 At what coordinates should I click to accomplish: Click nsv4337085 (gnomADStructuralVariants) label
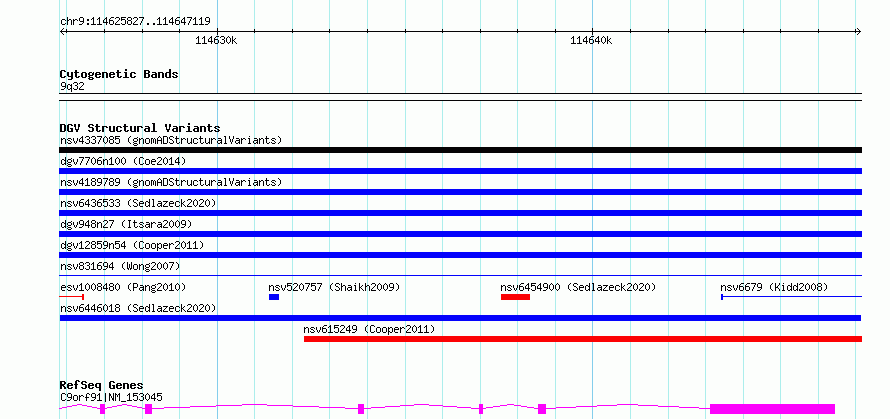click(171, 140)
